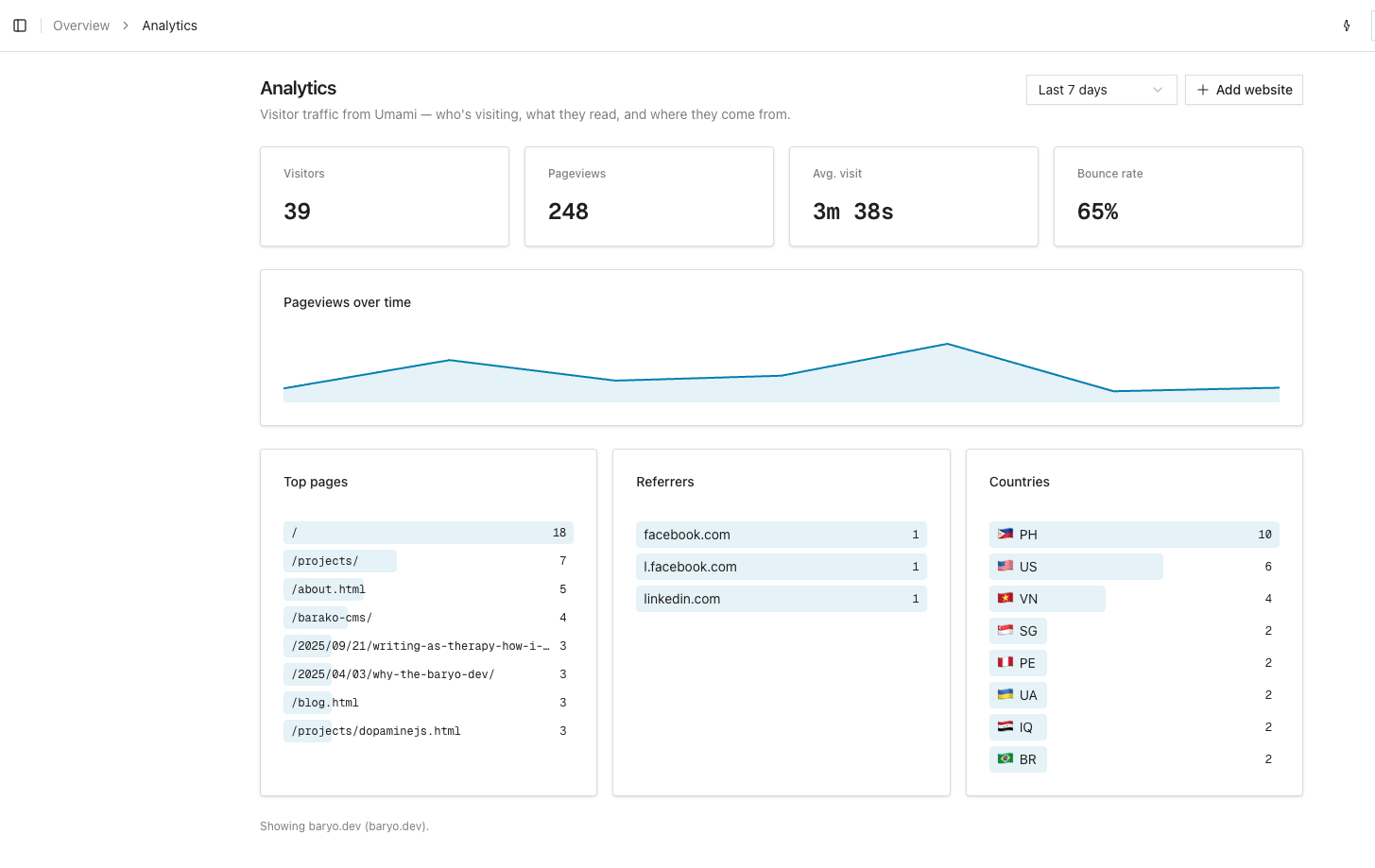Click the Referrers heading
This screenshot has width=1375, height=868.
pos(665,482)
